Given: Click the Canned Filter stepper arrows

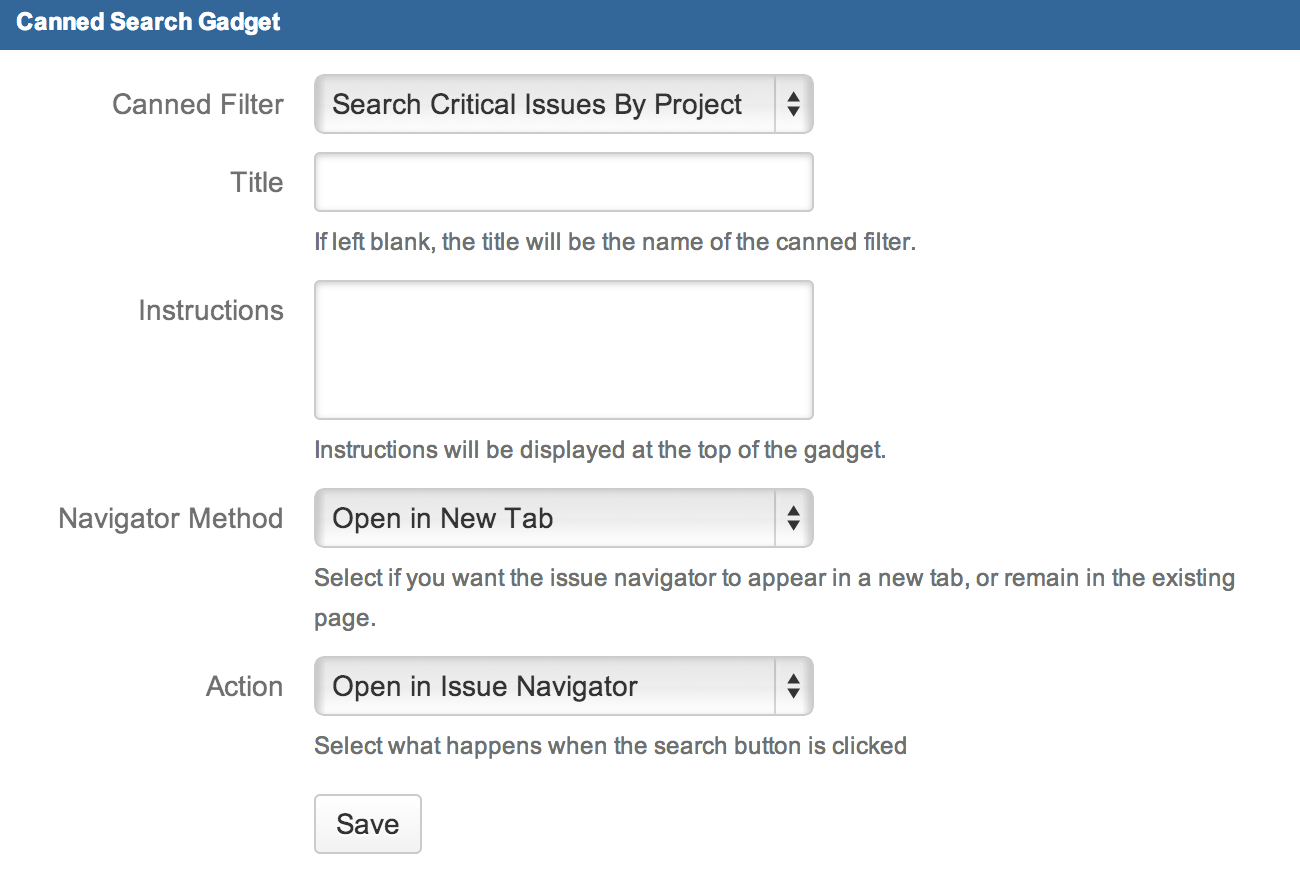Looking at the screenshot, I should (x=793, y=104).
